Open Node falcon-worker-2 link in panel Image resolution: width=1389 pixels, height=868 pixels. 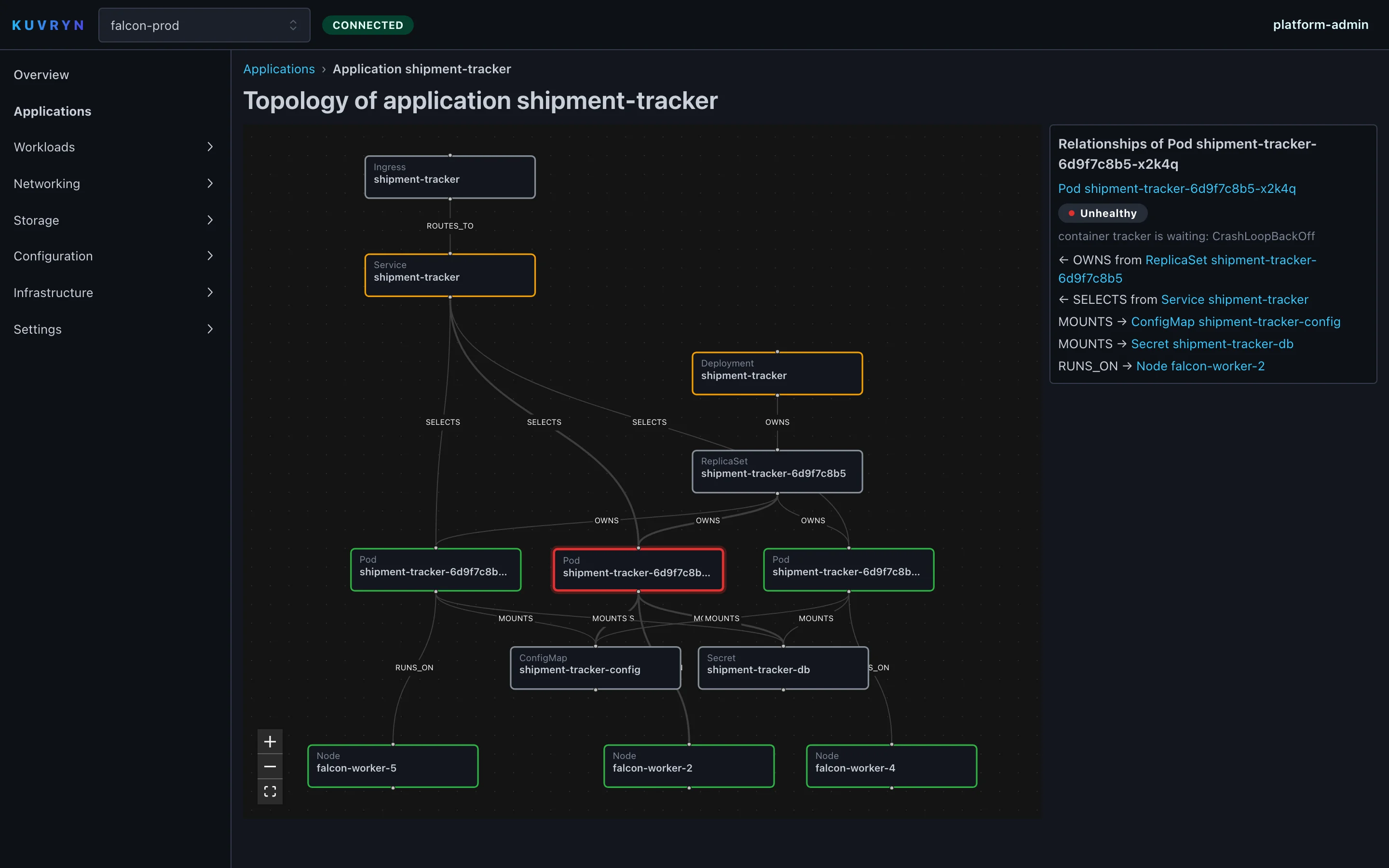tap(1200, 366)
